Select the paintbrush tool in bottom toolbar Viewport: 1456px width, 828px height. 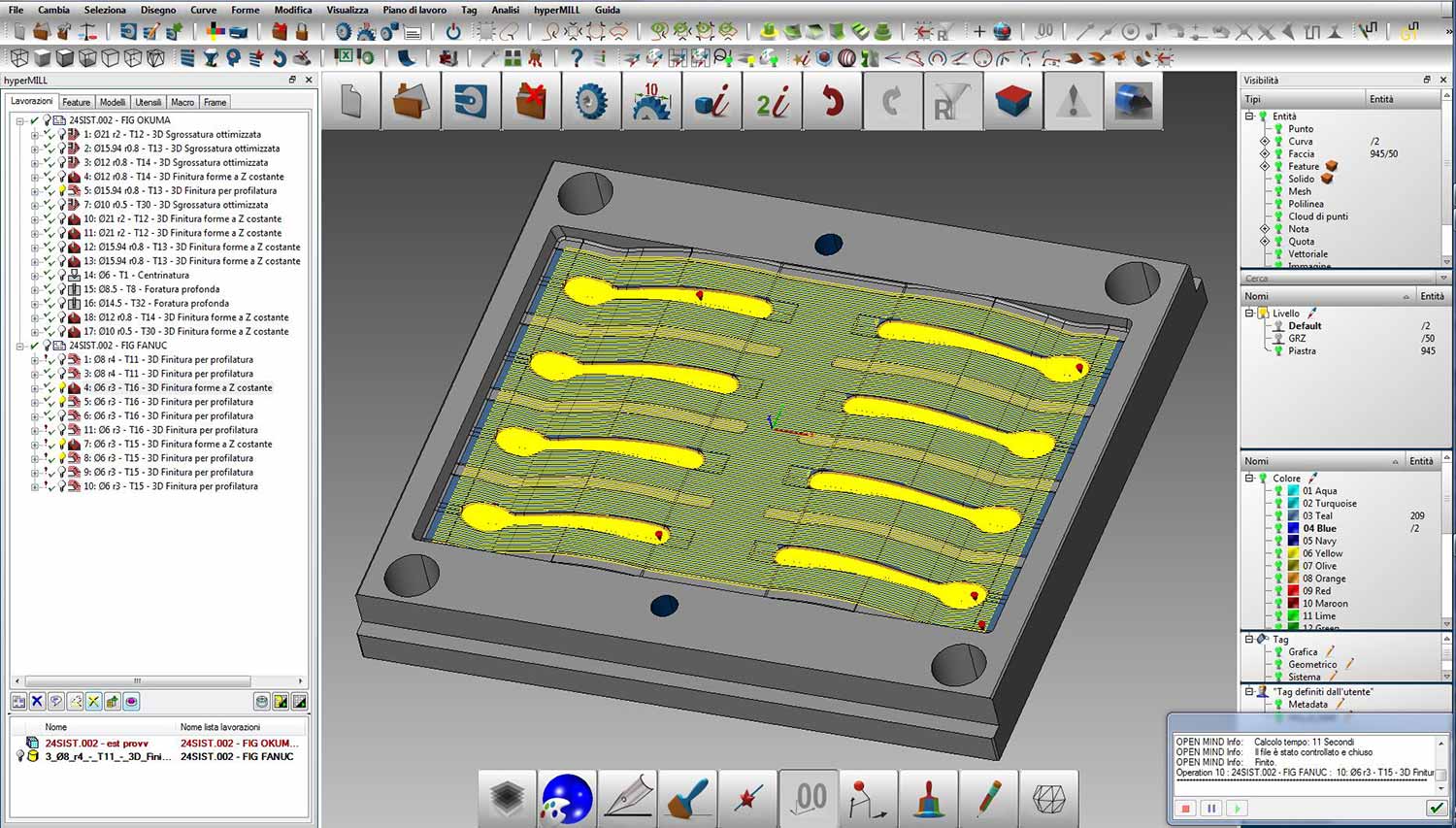[688, 798]
